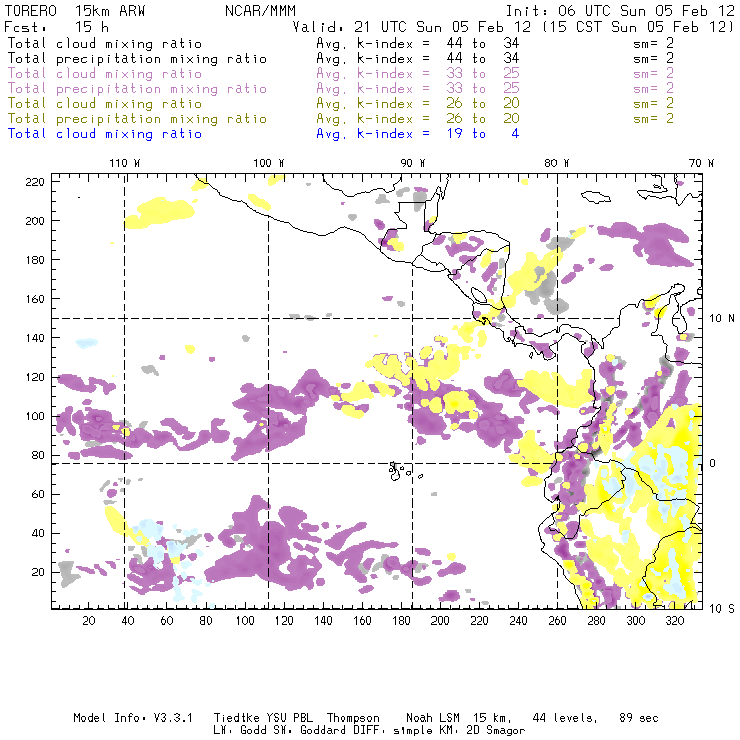
Task: Select the black "Total precipitation mixing ratio" legend line
Action: pyautogui.click(x=137, y=59)
